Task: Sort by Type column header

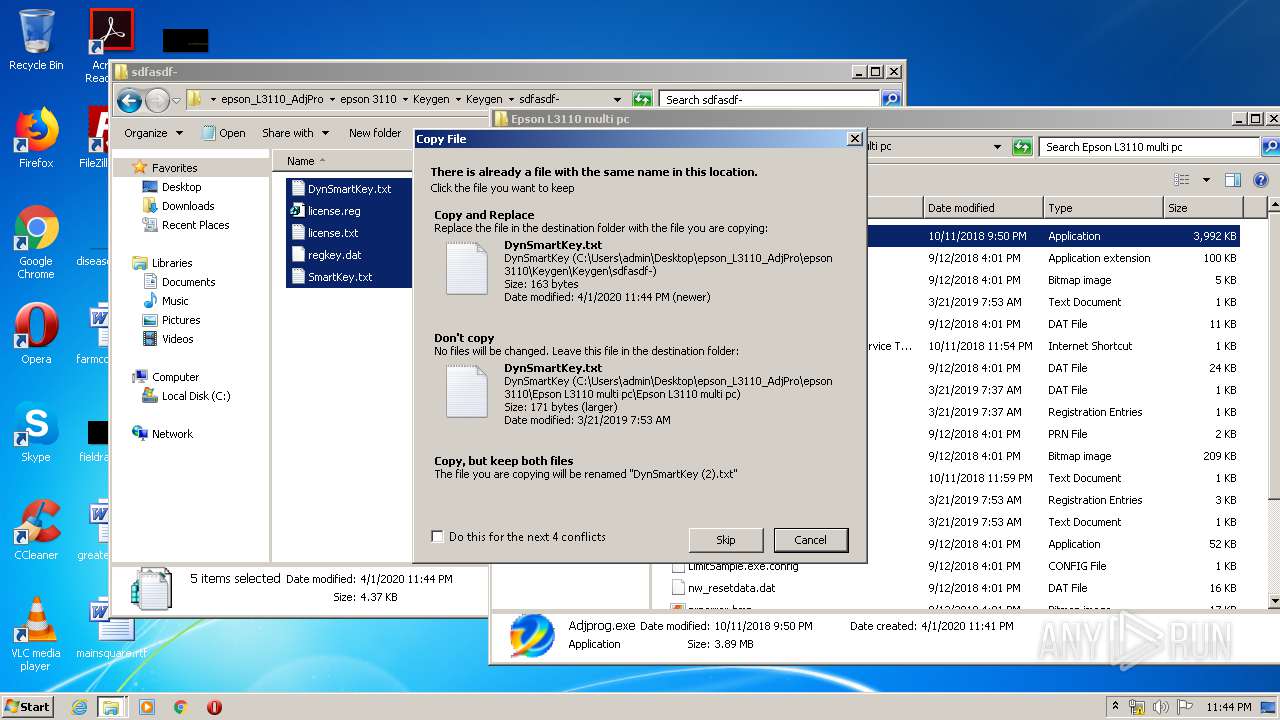Action: pos(1102,208)
